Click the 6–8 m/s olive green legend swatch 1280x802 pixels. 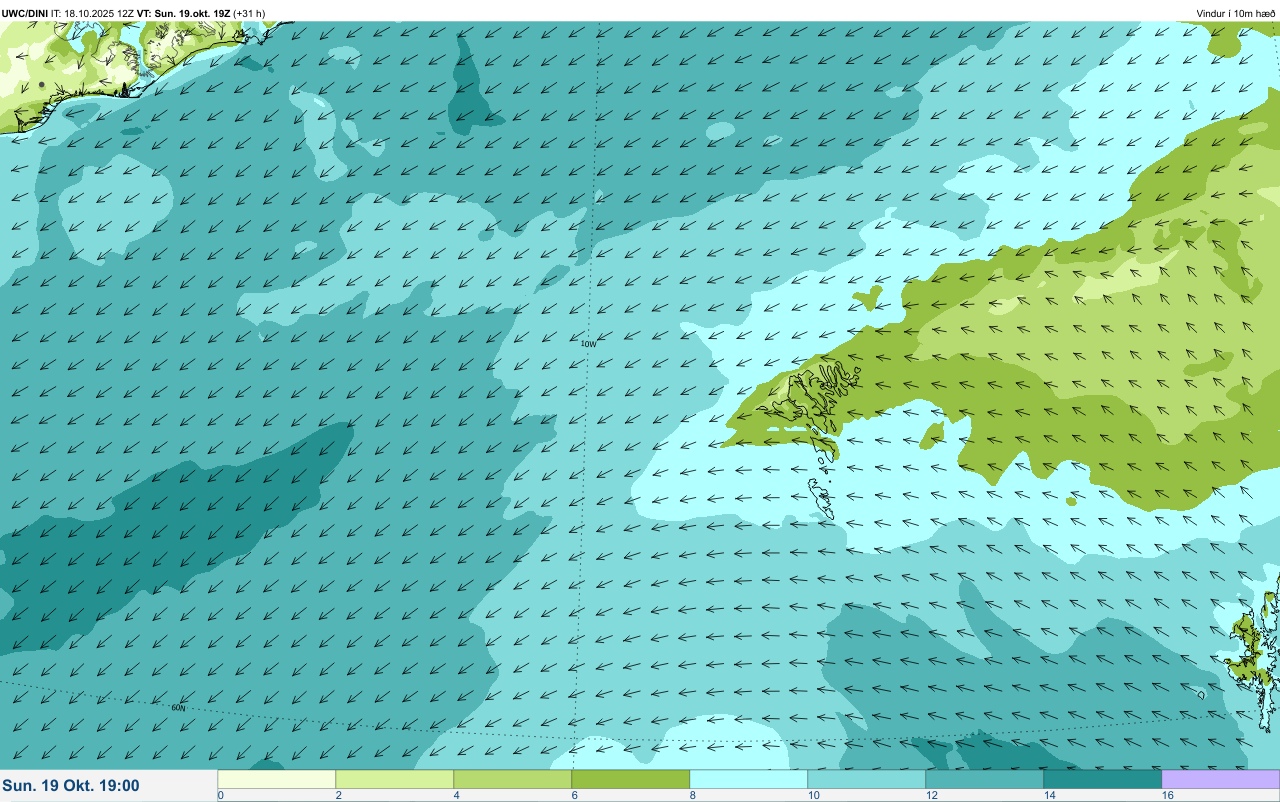[x=631, y=779]
